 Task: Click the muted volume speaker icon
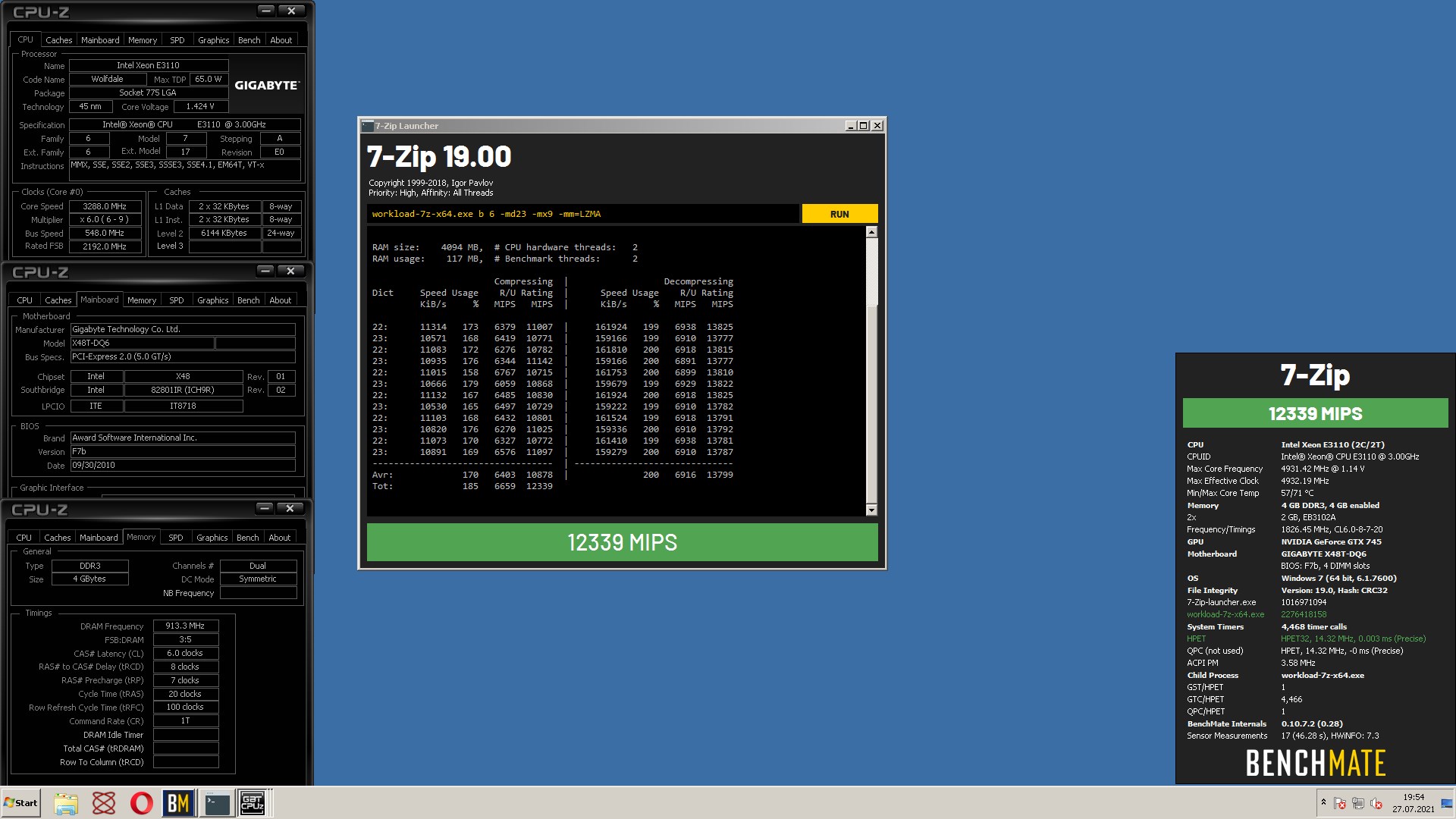1376,803
